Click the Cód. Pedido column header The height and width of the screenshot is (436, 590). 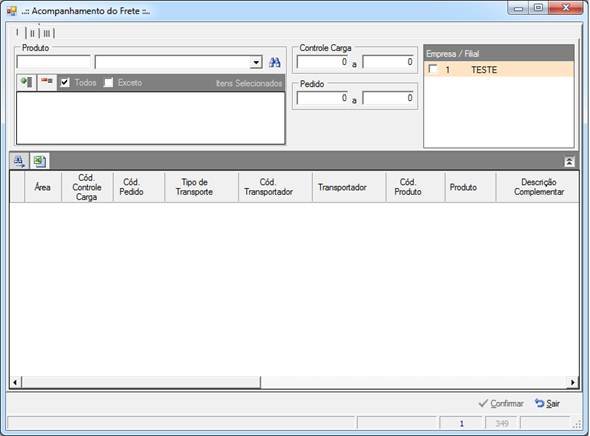point(138,187)
